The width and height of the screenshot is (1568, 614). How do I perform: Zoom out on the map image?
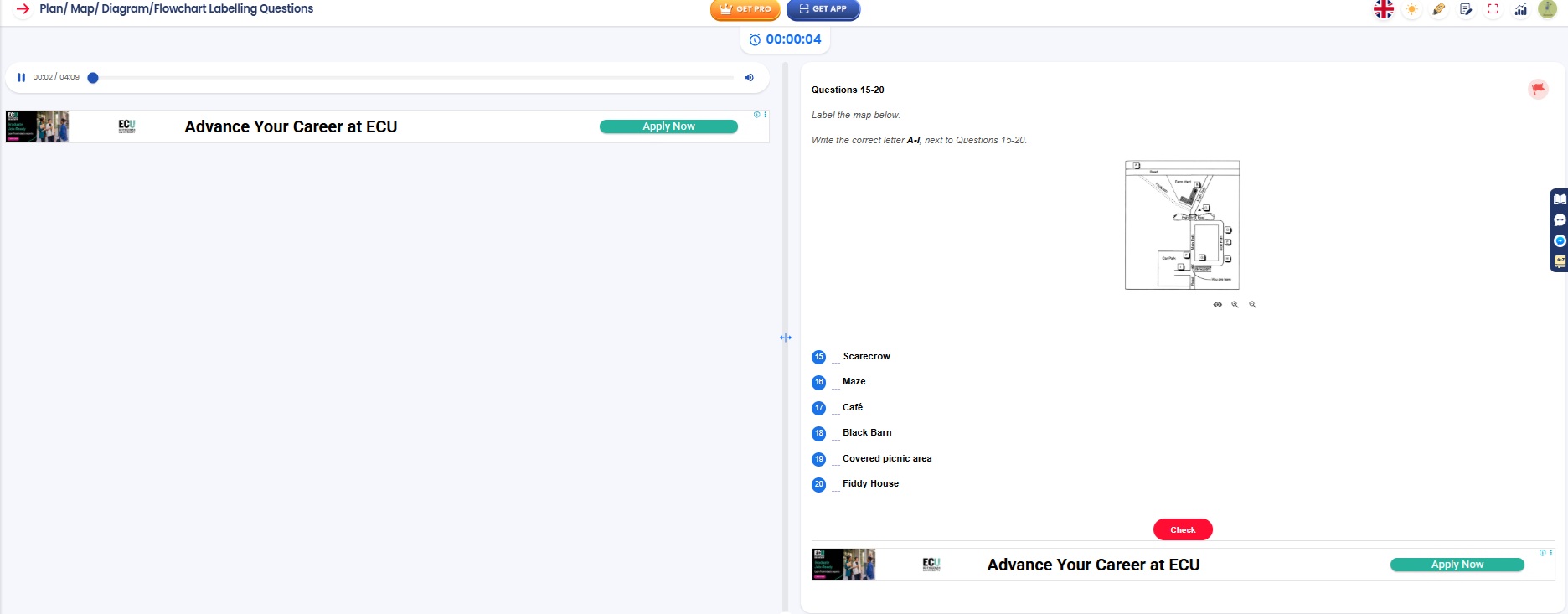click(x=1252, y=305)
